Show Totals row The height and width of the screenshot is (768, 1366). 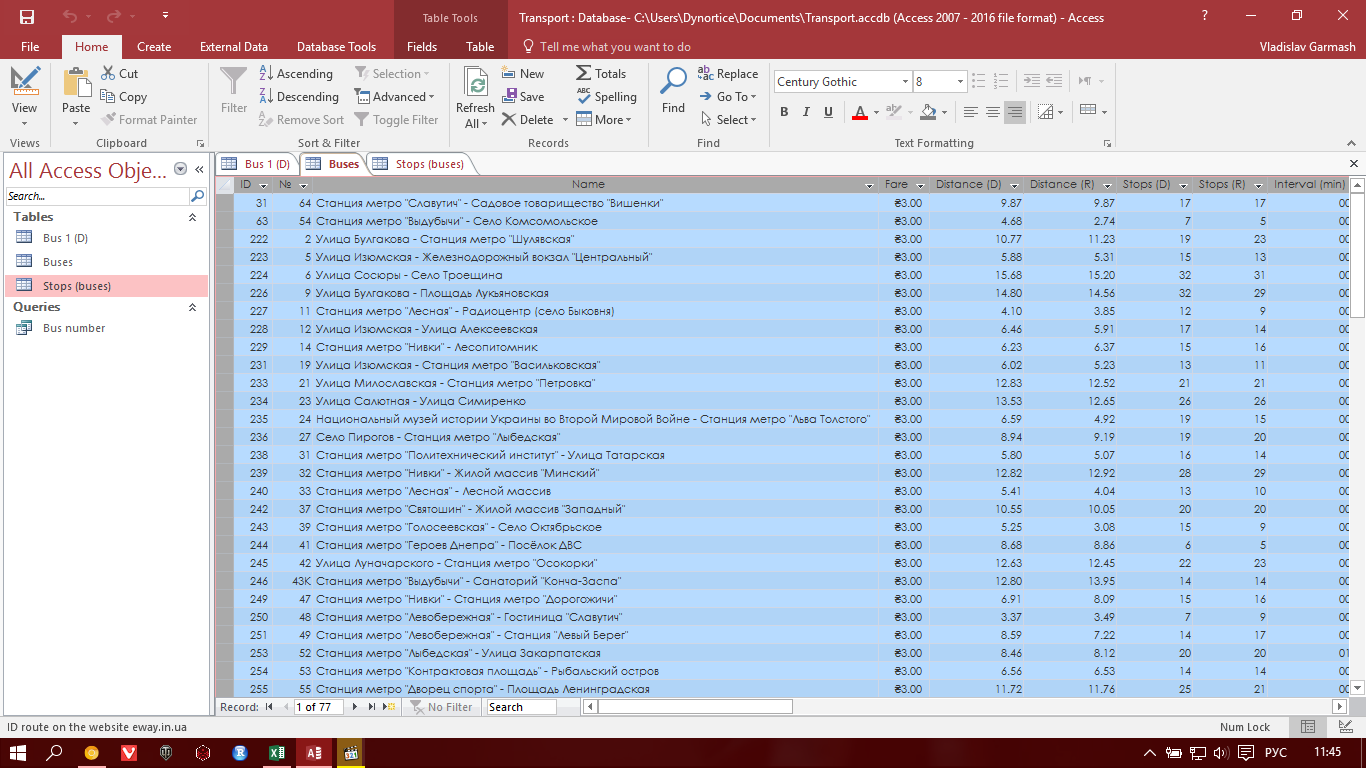[x=601, y=74]
